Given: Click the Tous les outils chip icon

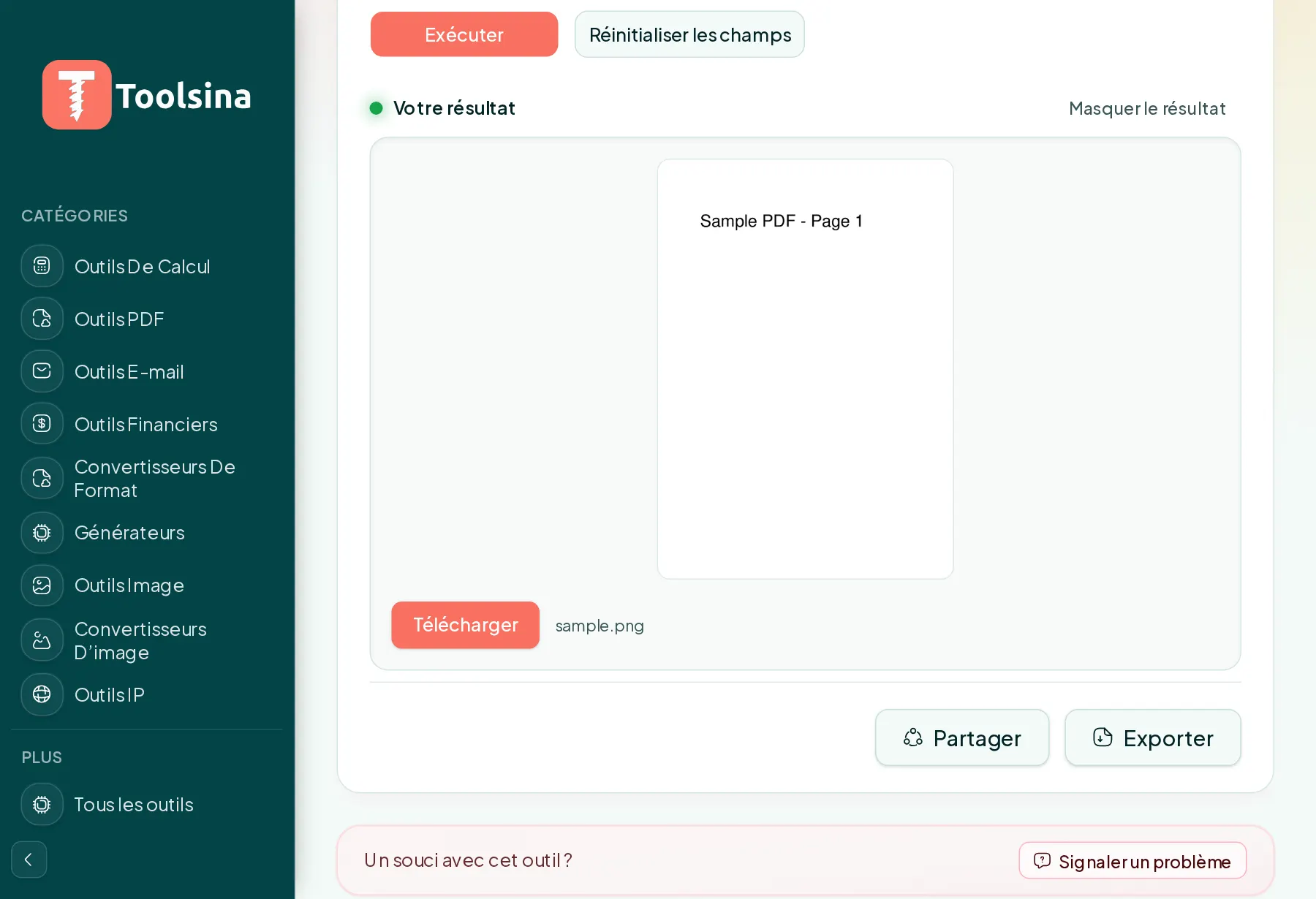Looking at the screenshot, I should 42,805.
